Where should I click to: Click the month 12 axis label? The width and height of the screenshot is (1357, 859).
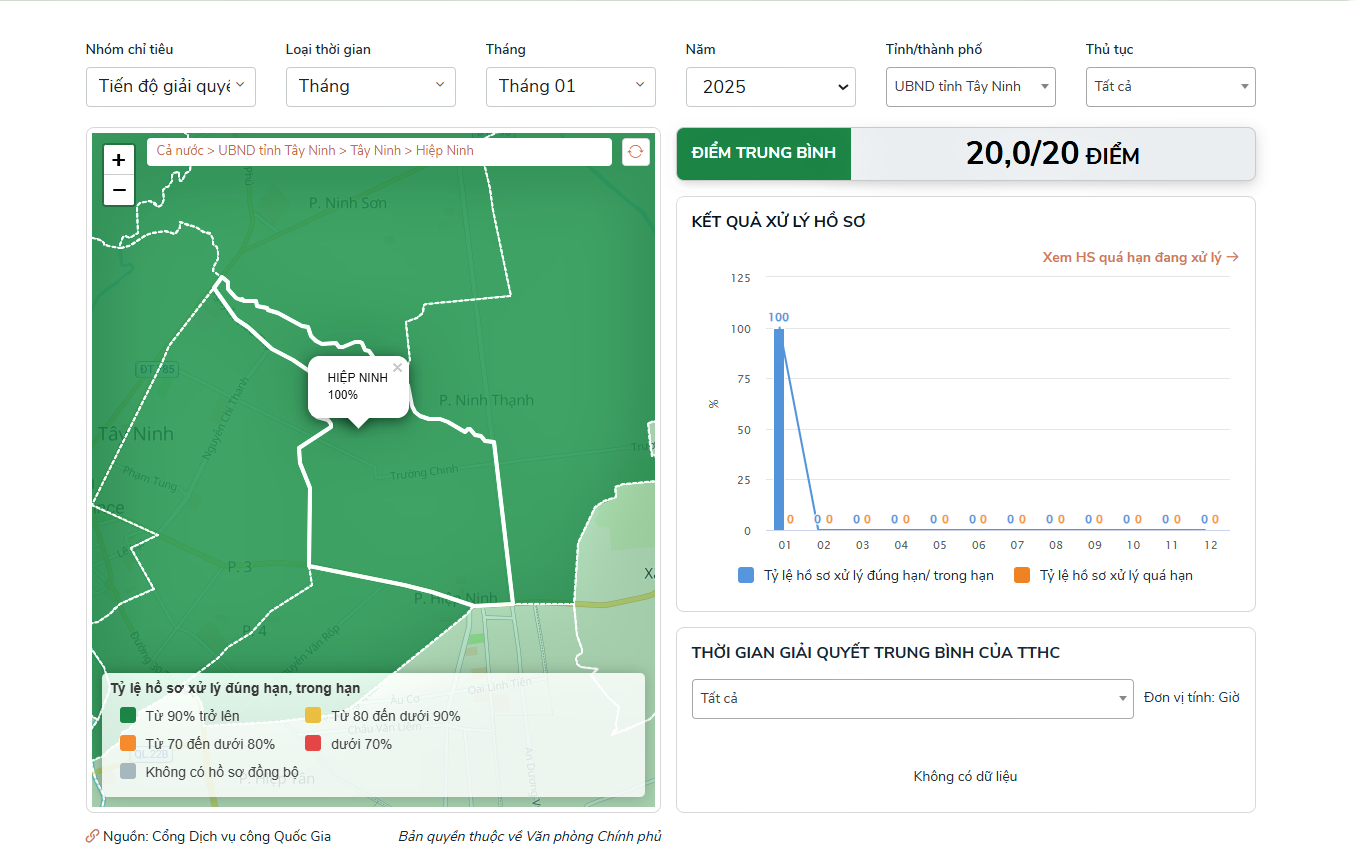(x=1210, y=545)
